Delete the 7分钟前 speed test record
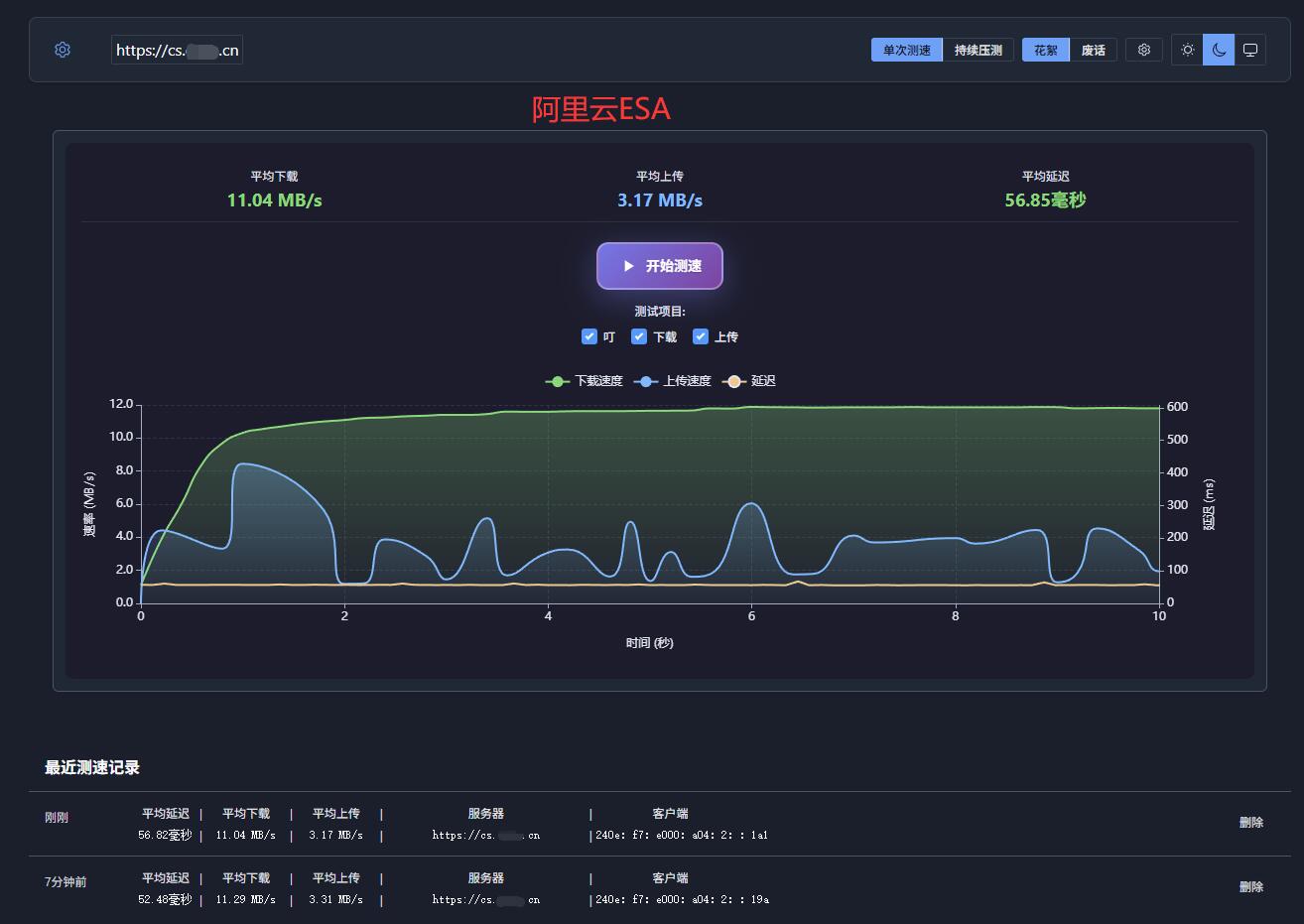The image size is (1304, 924). pyautogui.click(x=1250, y=886)
